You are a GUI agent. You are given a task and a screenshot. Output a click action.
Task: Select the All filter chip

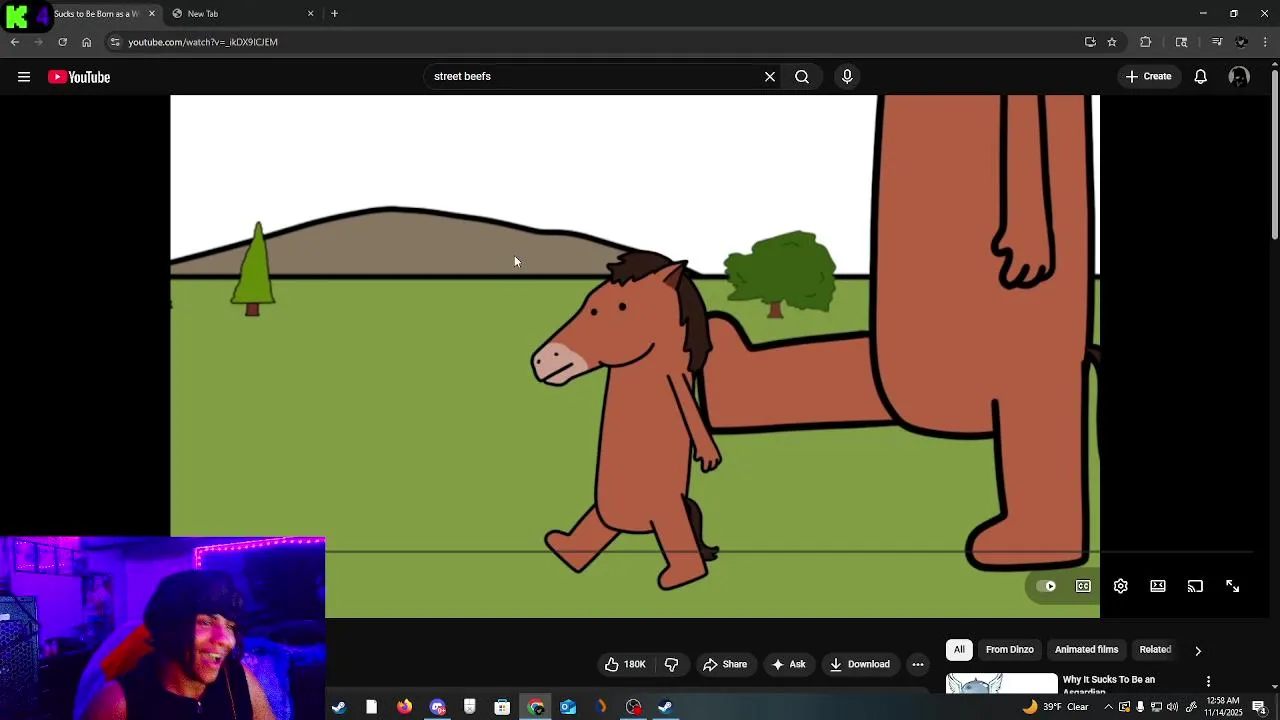[x=959, y=650]
